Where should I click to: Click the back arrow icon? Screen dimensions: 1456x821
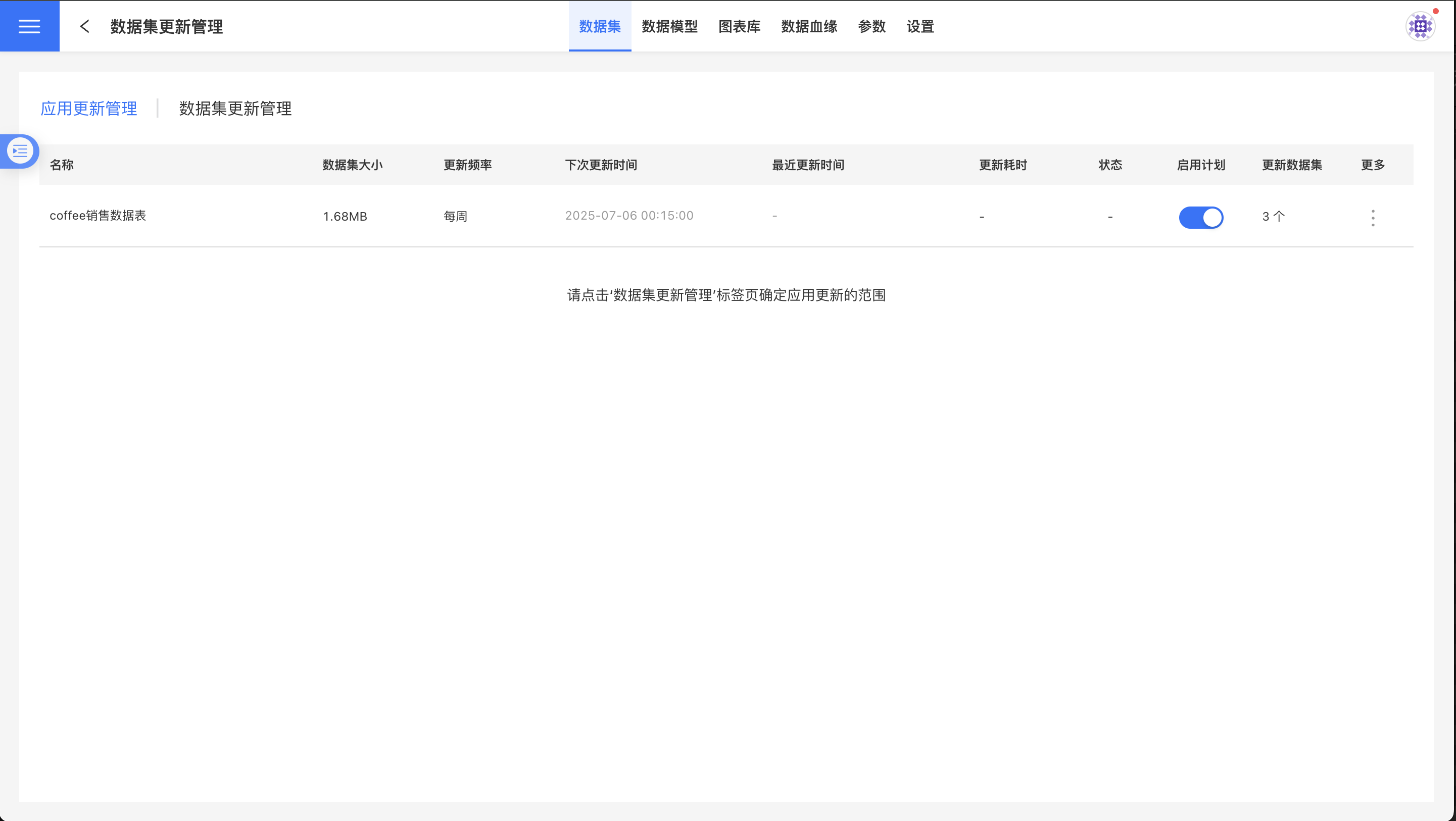[x=85, y=26]
